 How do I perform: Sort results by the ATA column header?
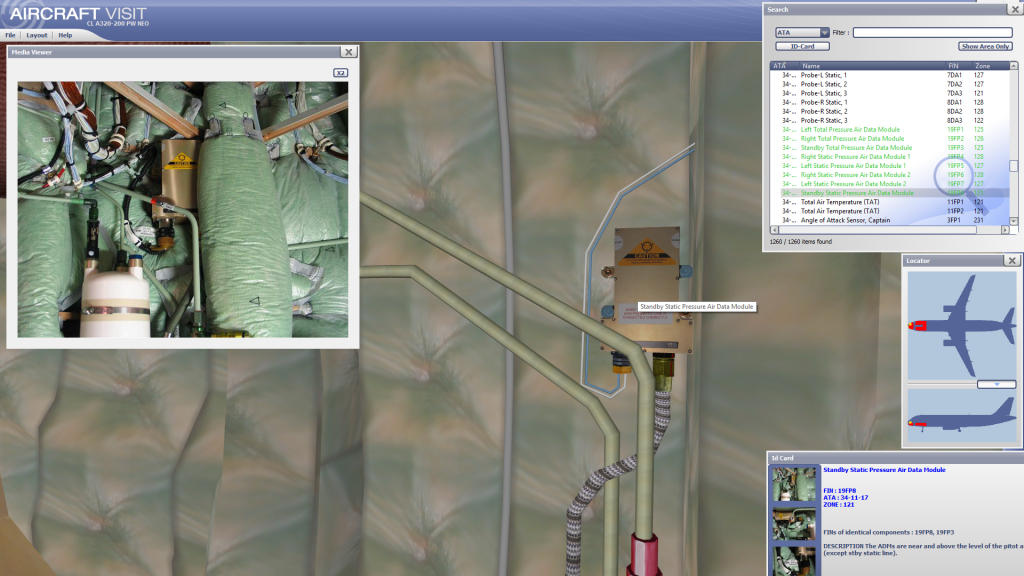coord(784,66)
